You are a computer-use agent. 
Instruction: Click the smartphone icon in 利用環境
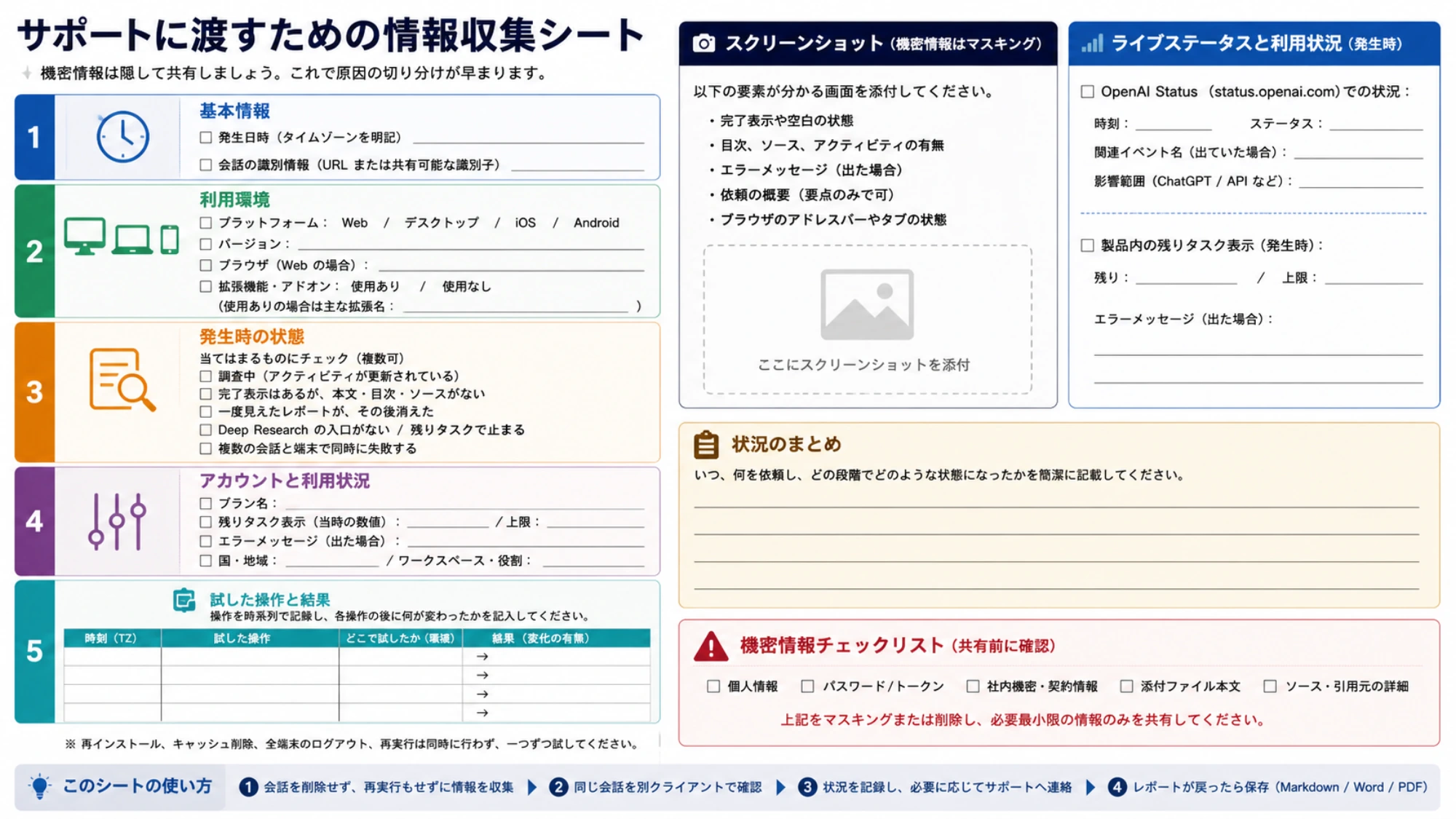(x=170, y=240)
